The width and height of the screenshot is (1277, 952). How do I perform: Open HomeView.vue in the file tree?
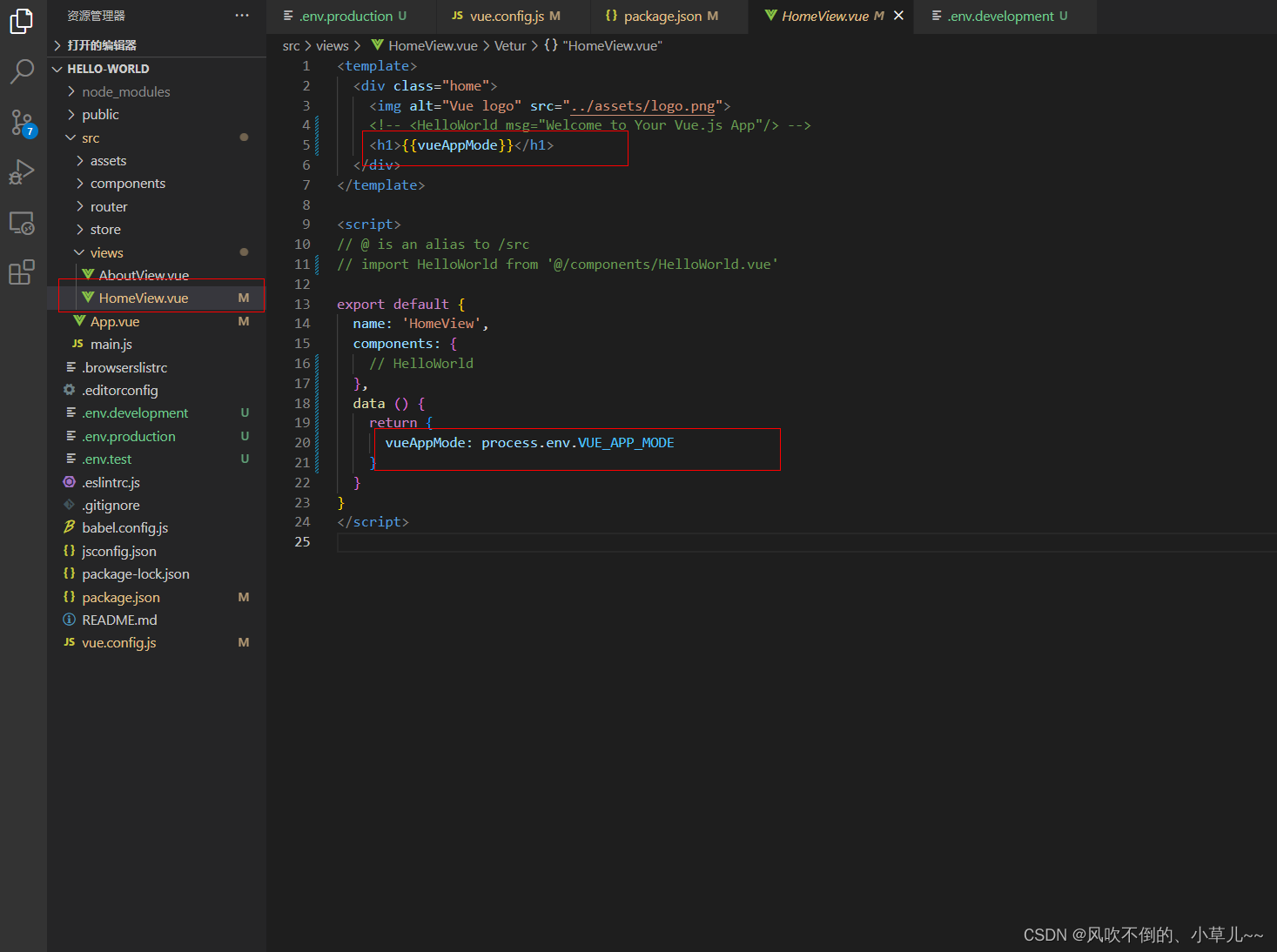click(x=157, y=298)
